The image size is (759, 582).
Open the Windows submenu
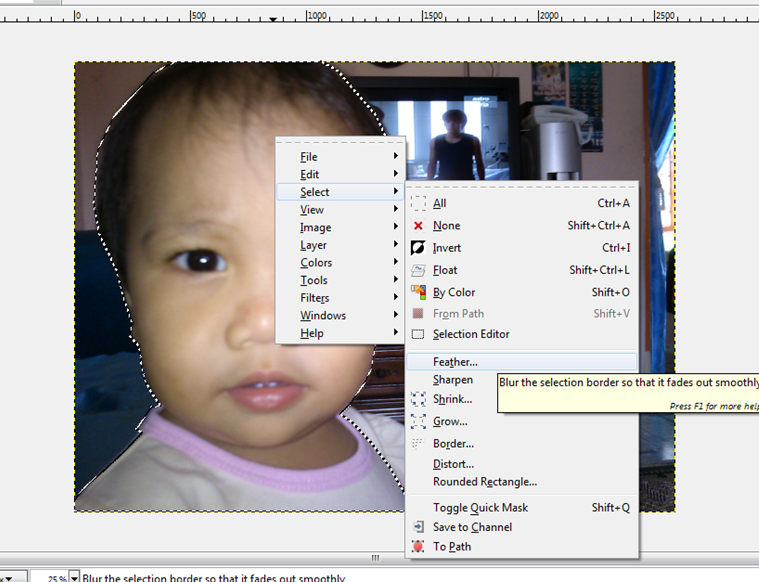(x=340, y=315)
